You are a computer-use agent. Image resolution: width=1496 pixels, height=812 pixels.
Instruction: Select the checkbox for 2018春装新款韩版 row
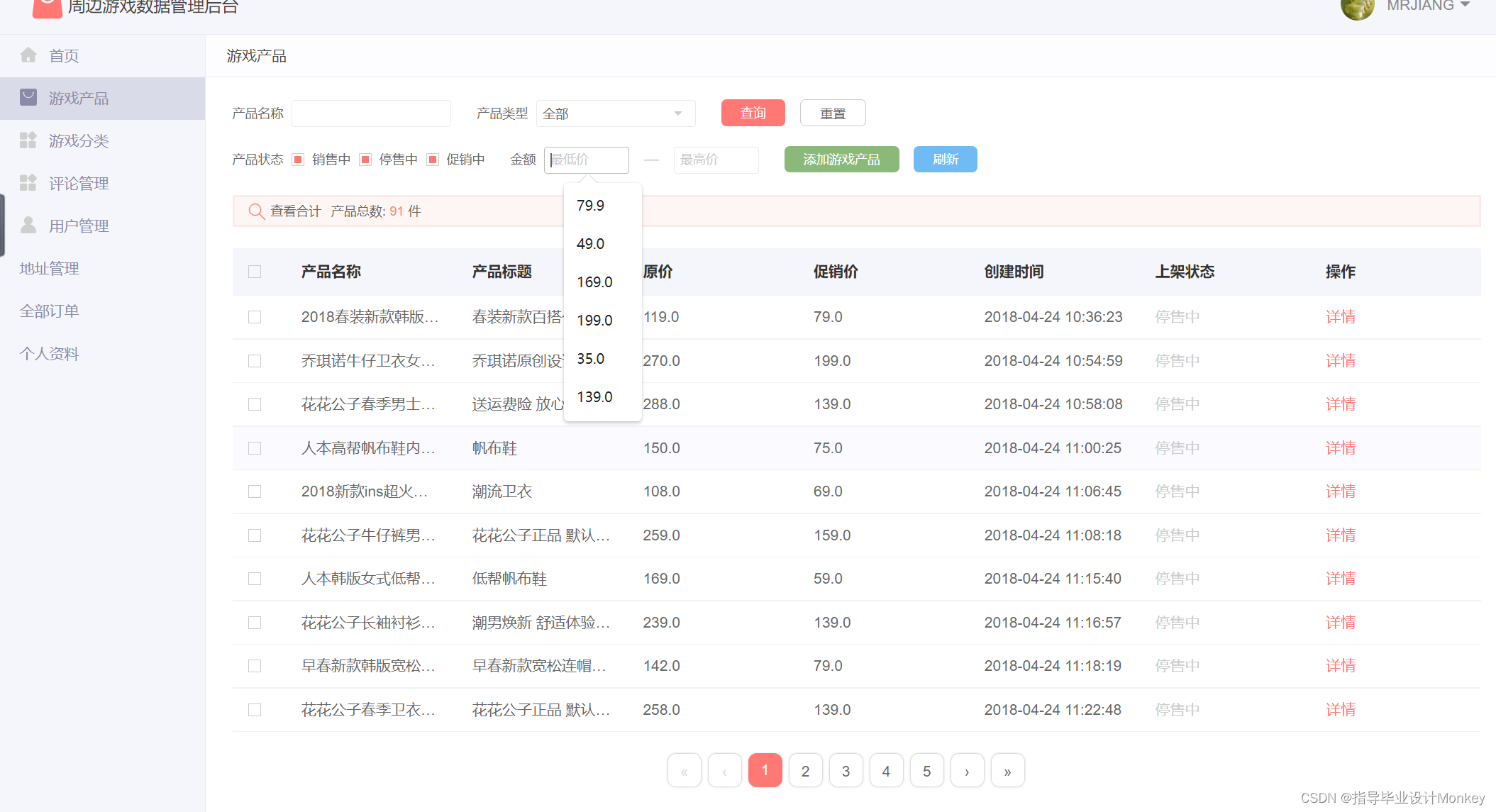(255, 317)
